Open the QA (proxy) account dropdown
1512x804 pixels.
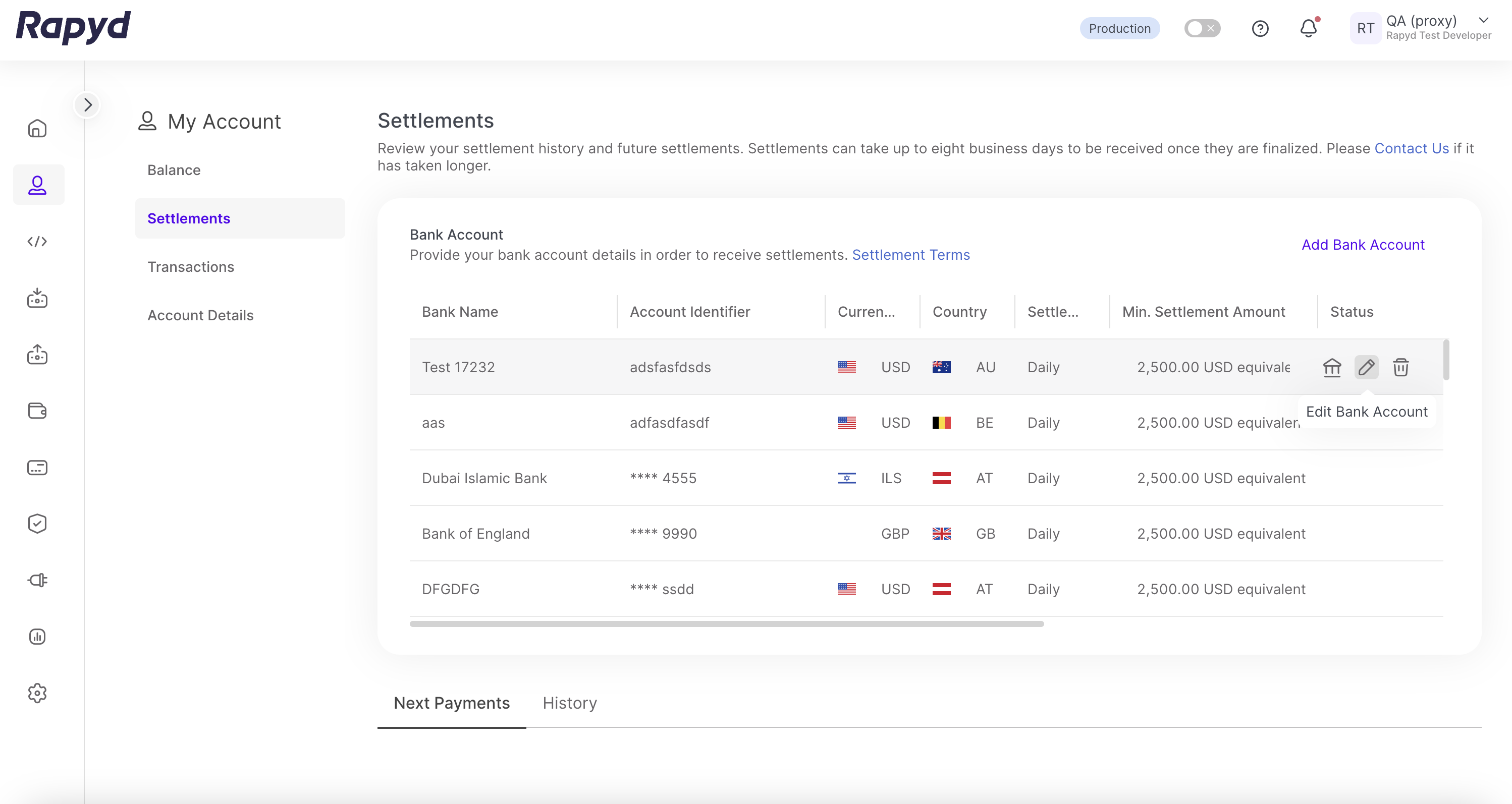(x=1483, y=20)
